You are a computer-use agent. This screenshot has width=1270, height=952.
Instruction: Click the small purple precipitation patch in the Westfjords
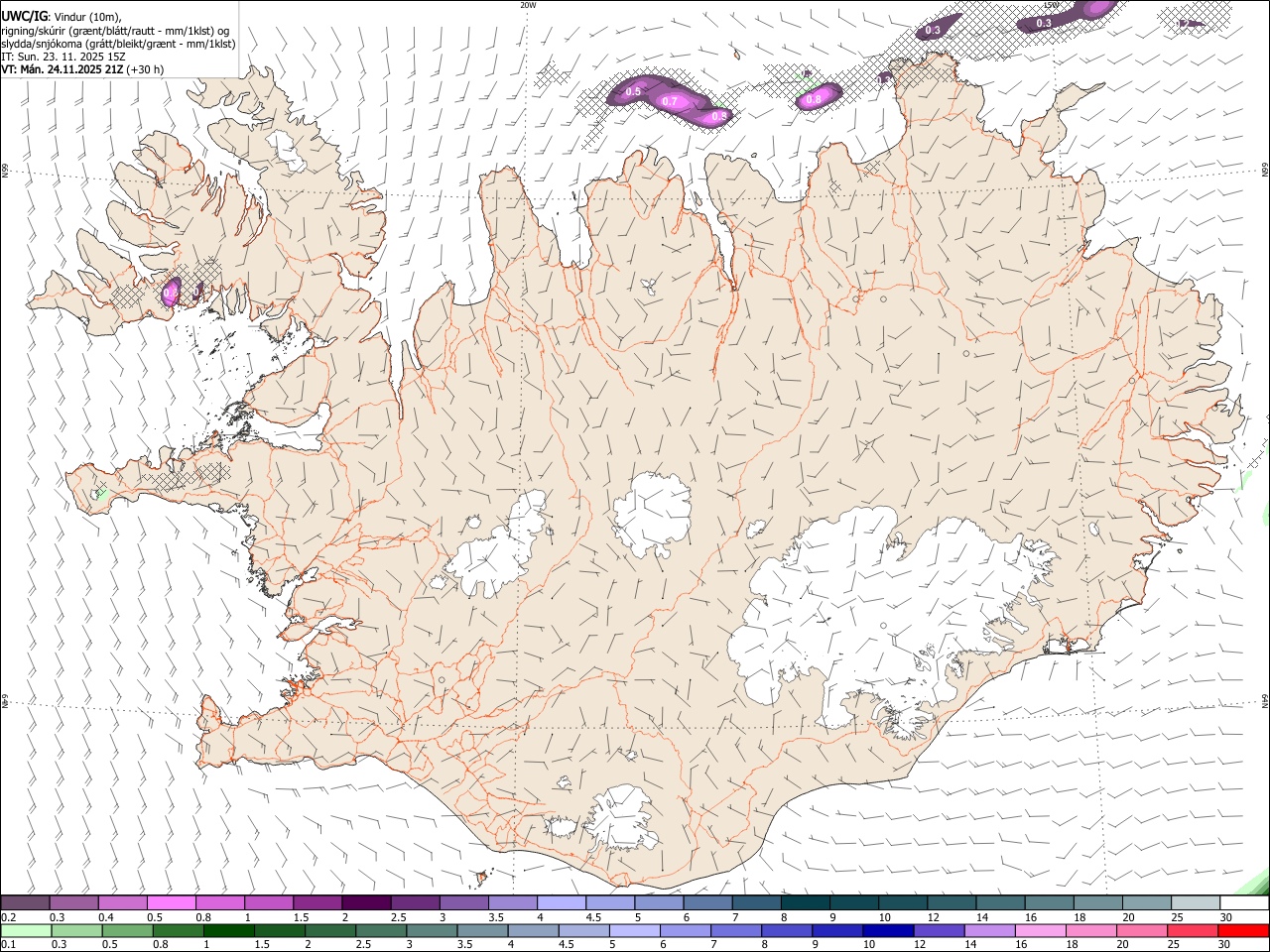[x=171, y=292]
